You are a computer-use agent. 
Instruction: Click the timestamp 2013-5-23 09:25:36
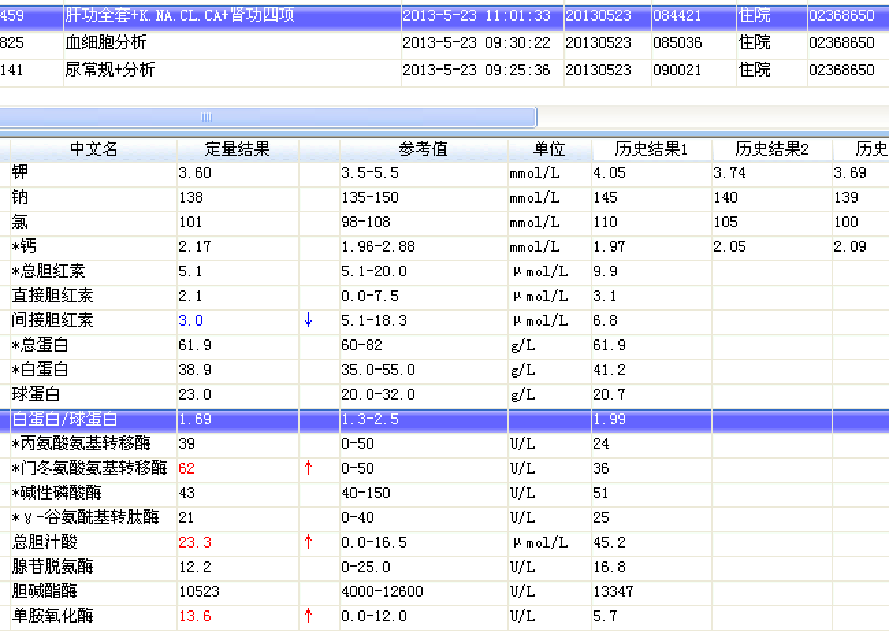coord(476,70)
